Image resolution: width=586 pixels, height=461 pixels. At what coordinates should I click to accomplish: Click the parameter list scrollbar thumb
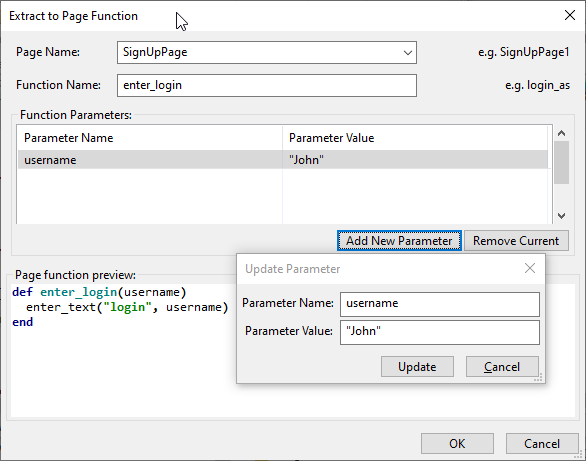point(561,162)
